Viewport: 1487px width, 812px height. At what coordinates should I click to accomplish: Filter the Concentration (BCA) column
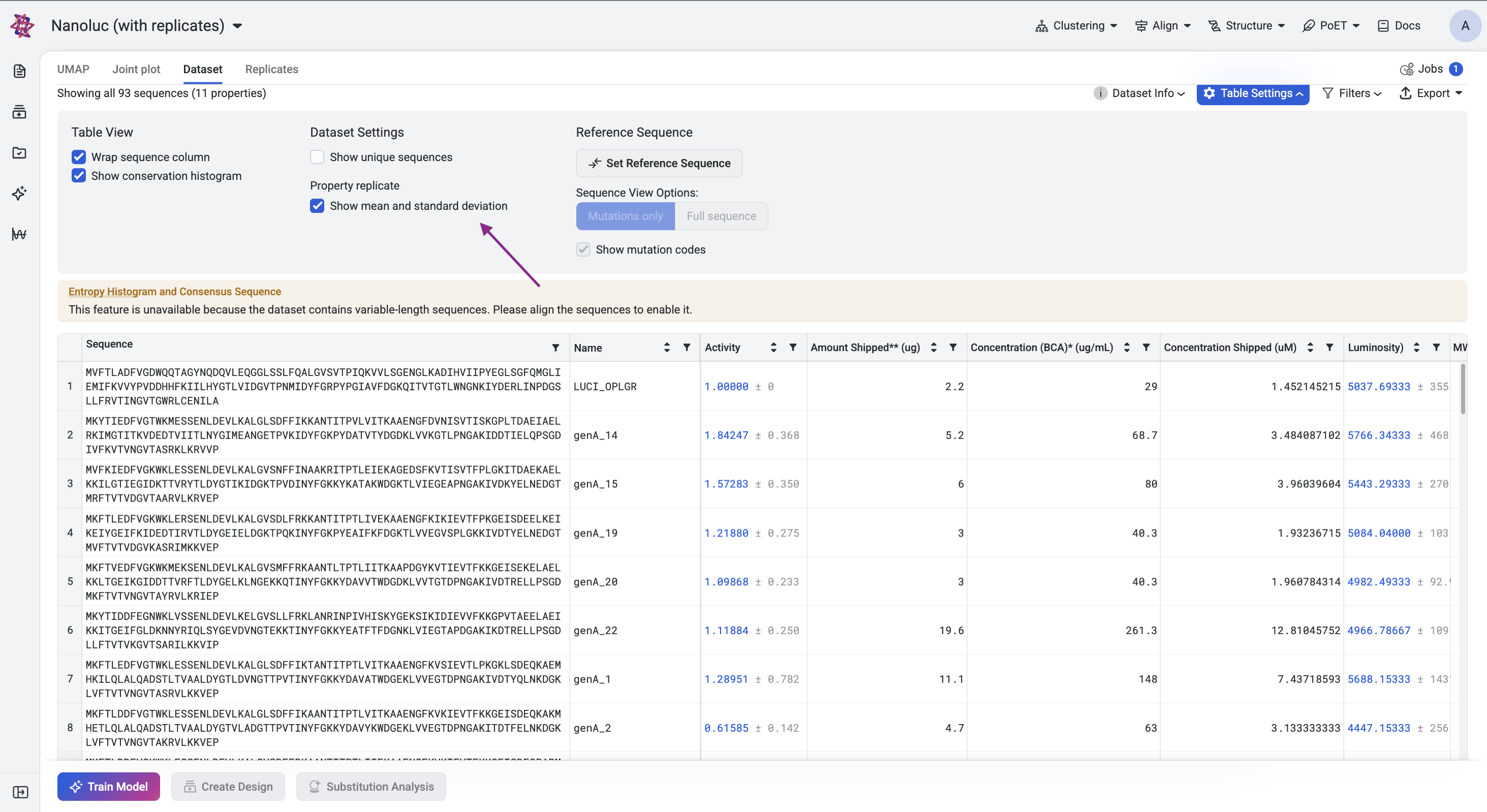(1147, 348)
